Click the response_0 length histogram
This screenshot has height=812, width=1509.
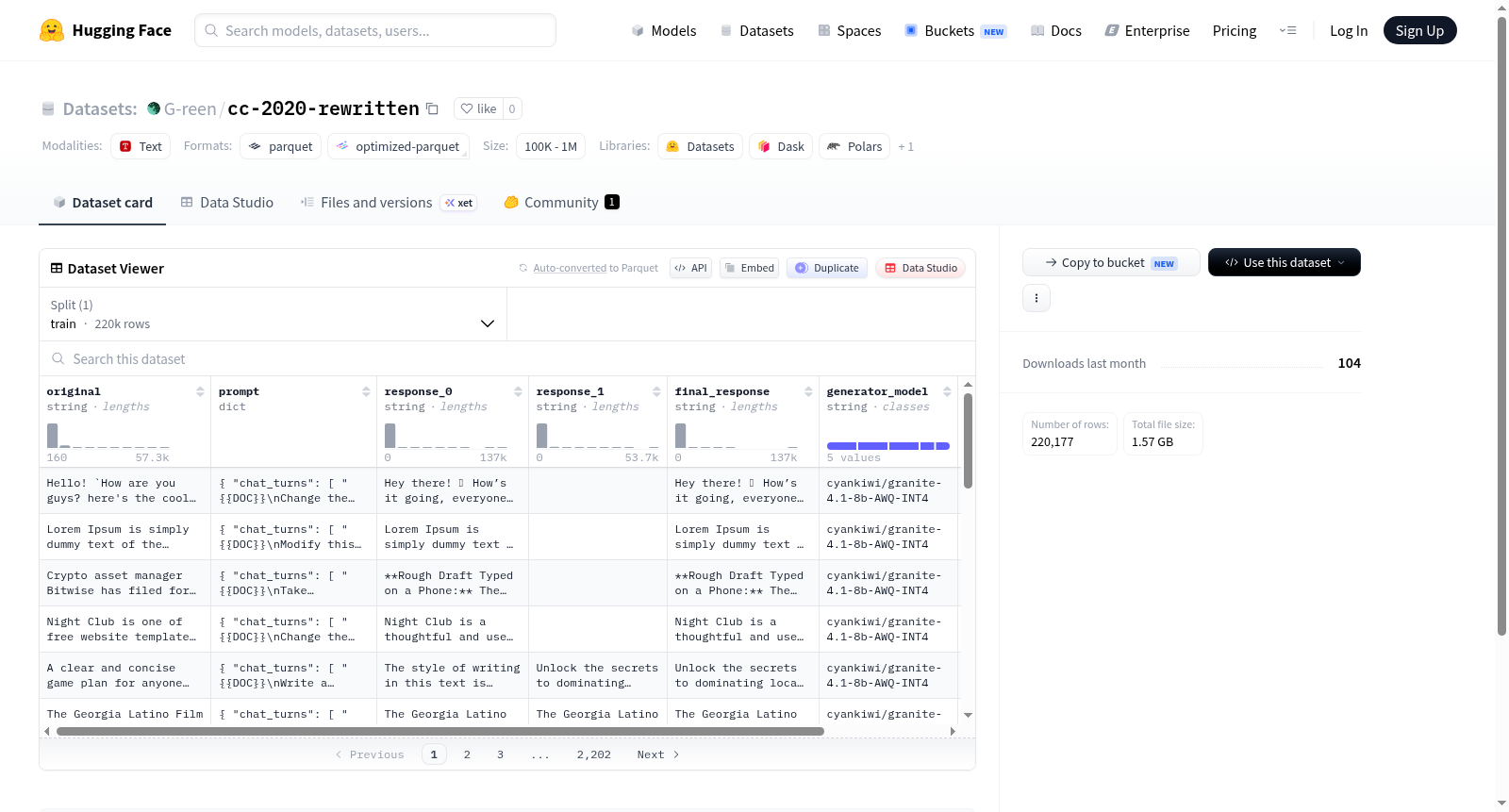446,436
